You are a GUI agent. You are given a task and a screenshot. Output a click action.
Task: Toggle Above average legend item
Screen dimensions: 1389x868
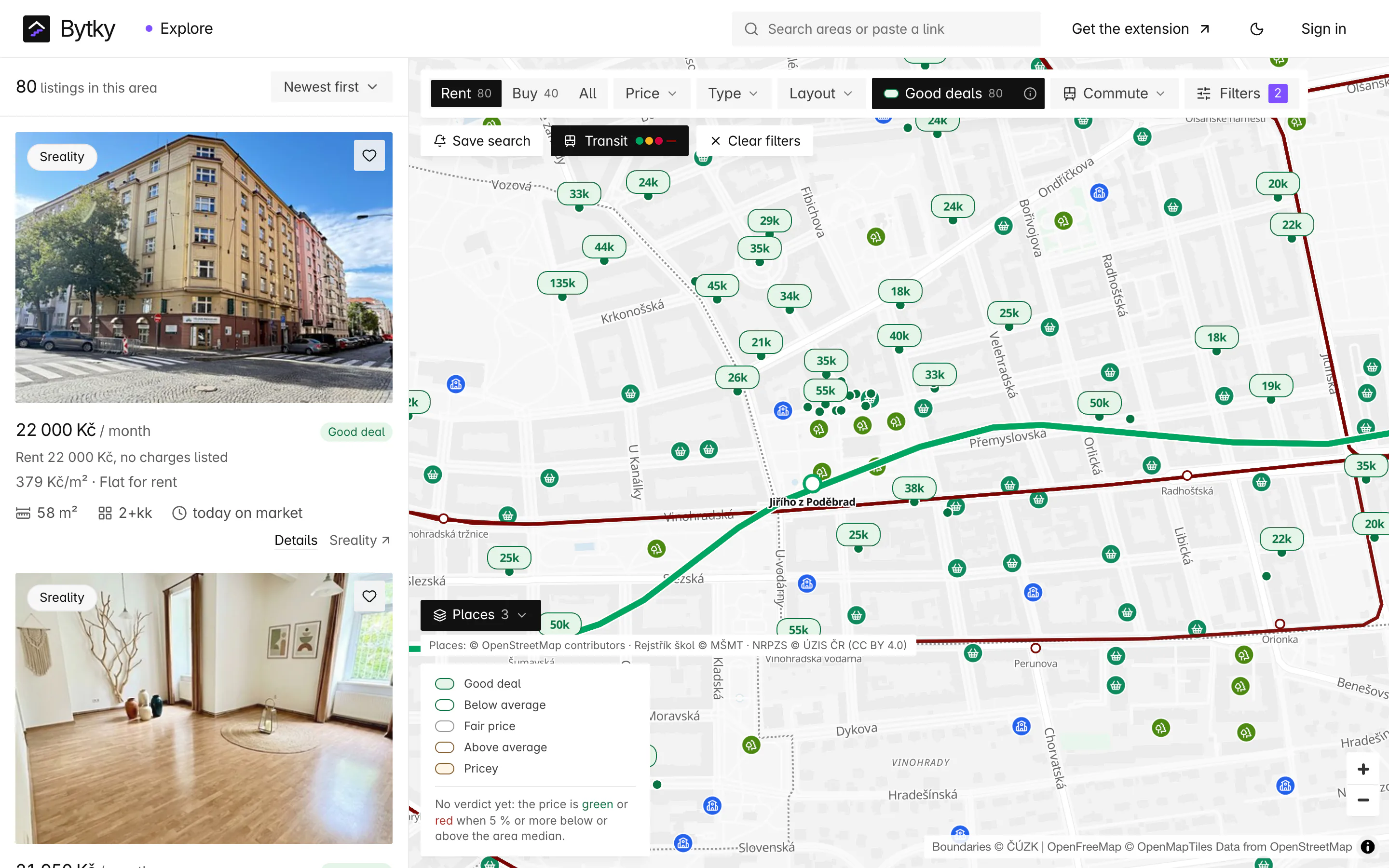tap(491, 747)
